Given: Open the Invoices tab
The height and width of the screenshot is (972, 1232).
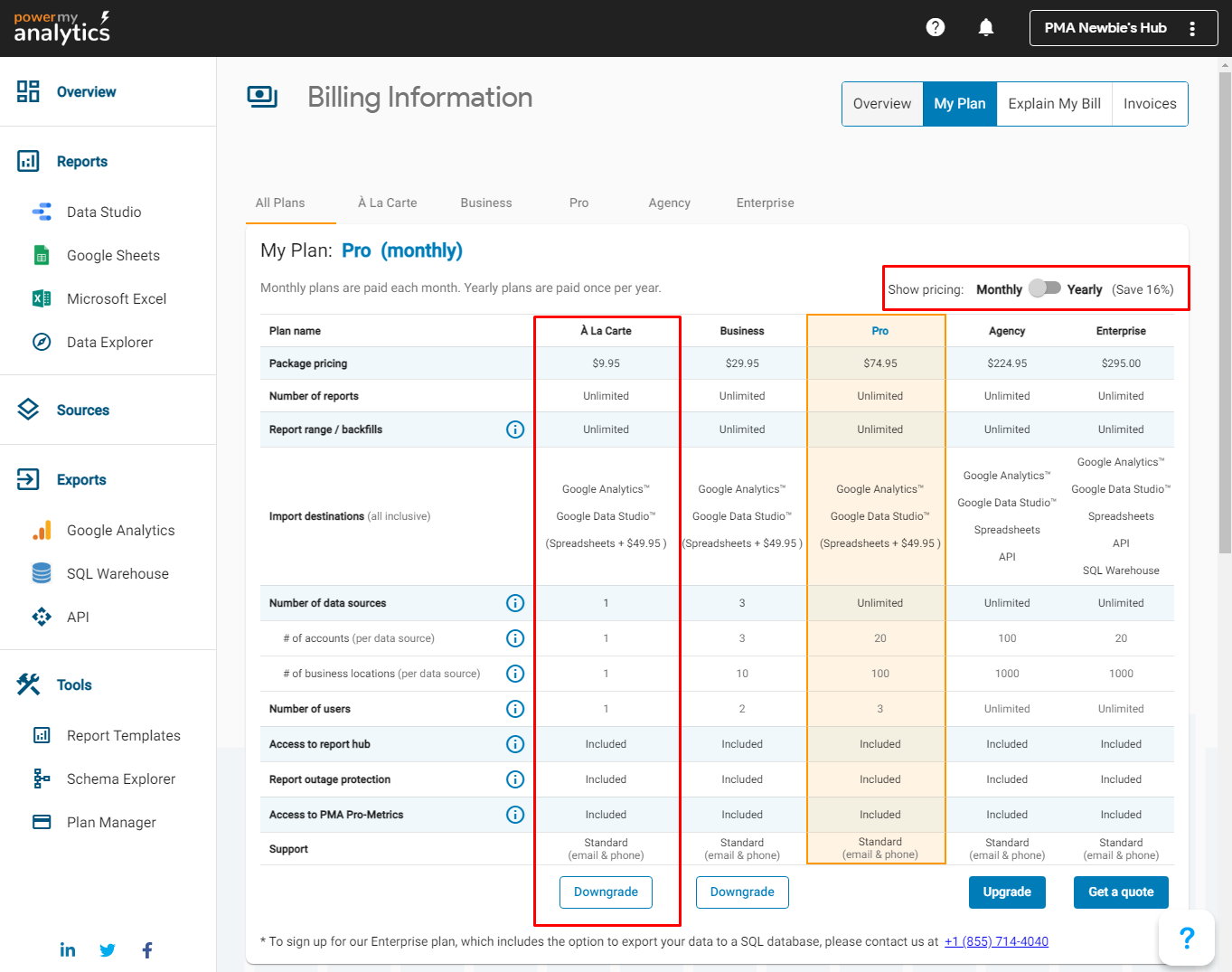Looking at the screenshot, I should 1150,104.
